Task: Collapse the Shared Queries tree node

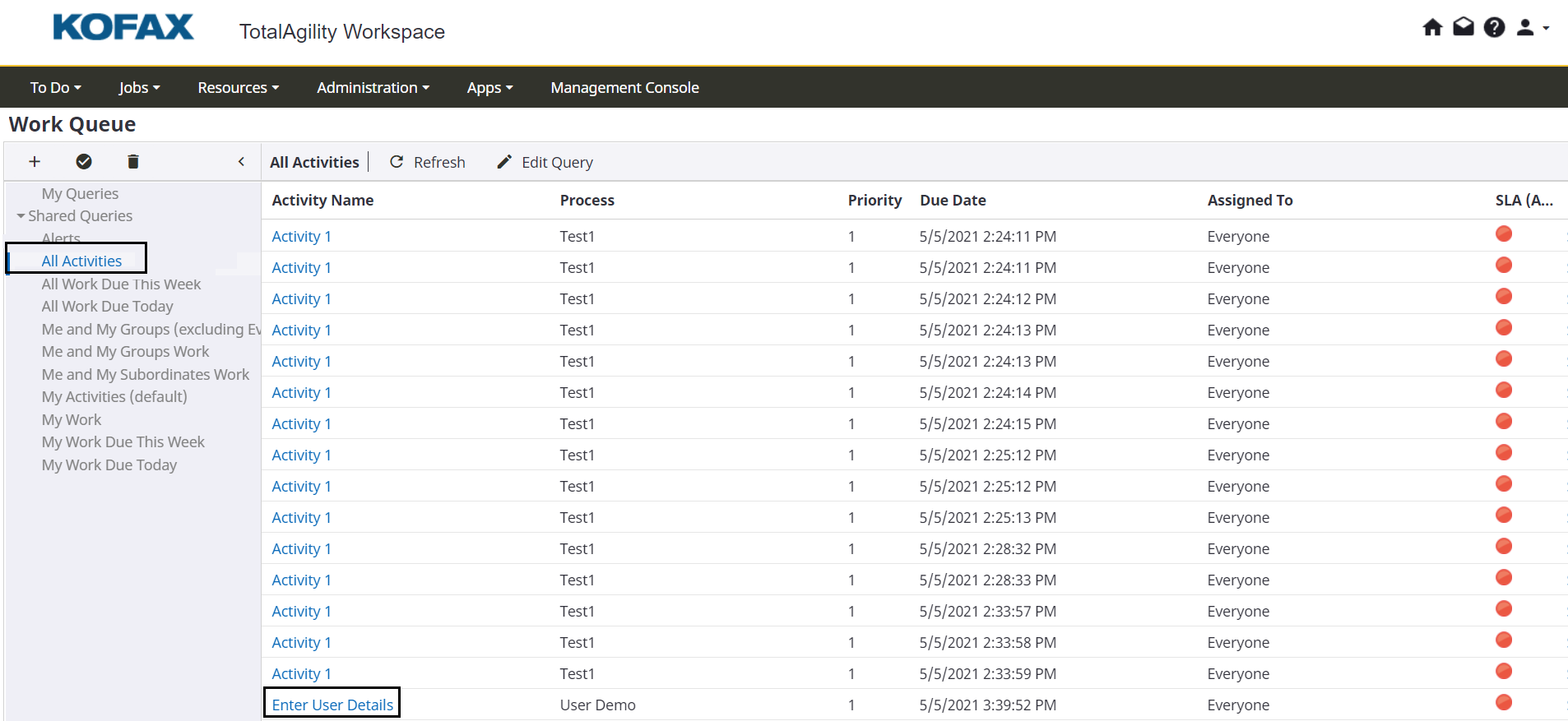Action: (x=21, y=216)
